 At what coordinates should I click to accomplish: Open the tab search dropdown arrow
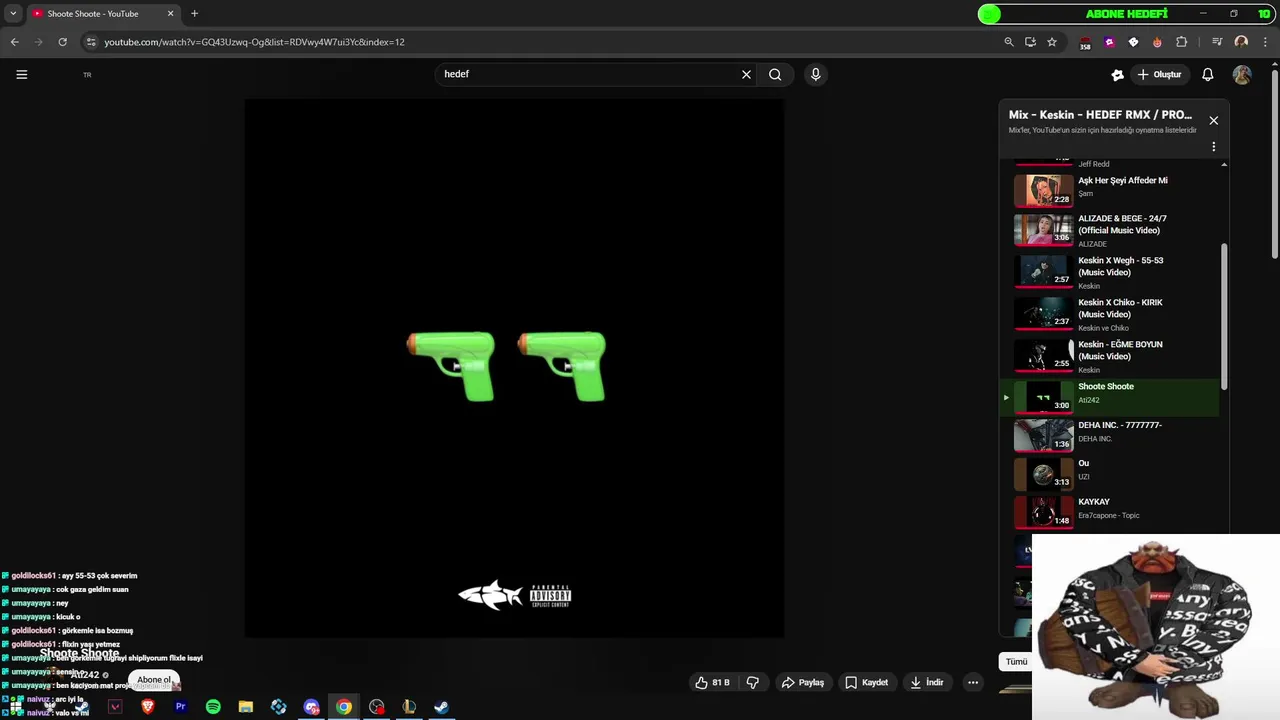(13, 14)
